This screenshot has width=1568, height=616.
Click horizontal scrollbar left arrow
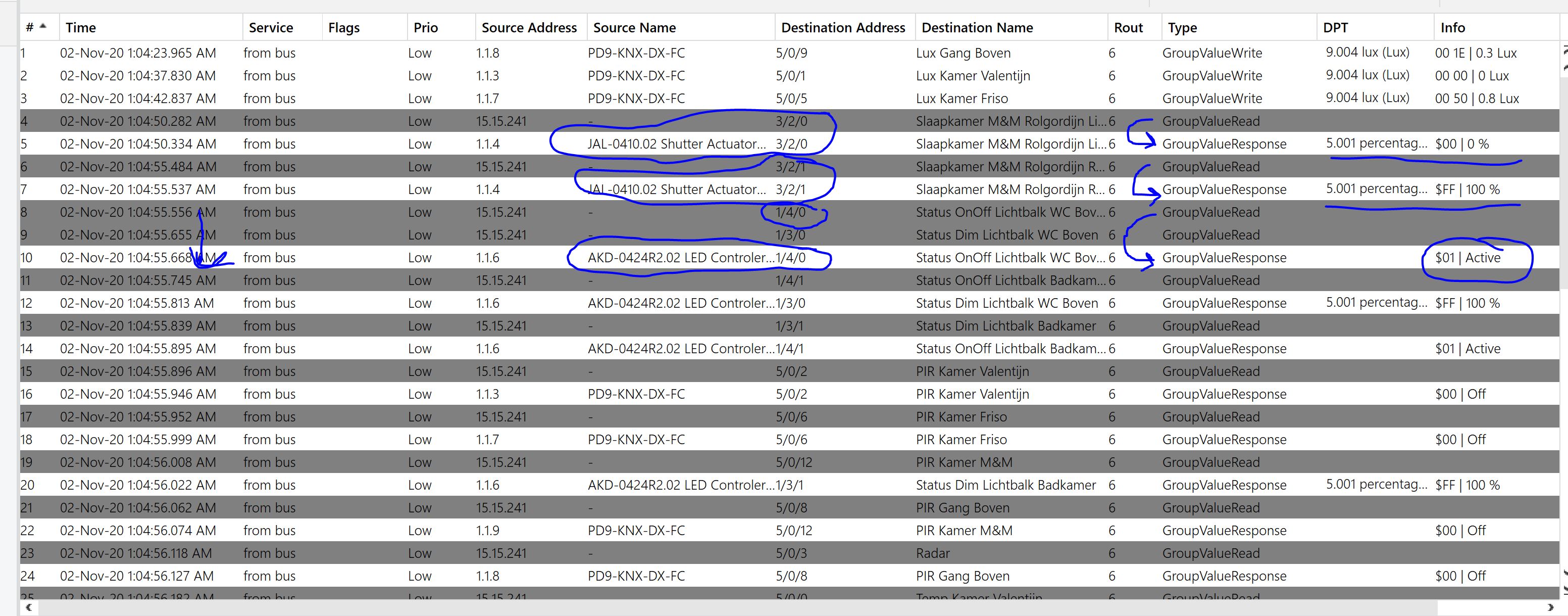(28, 607)
